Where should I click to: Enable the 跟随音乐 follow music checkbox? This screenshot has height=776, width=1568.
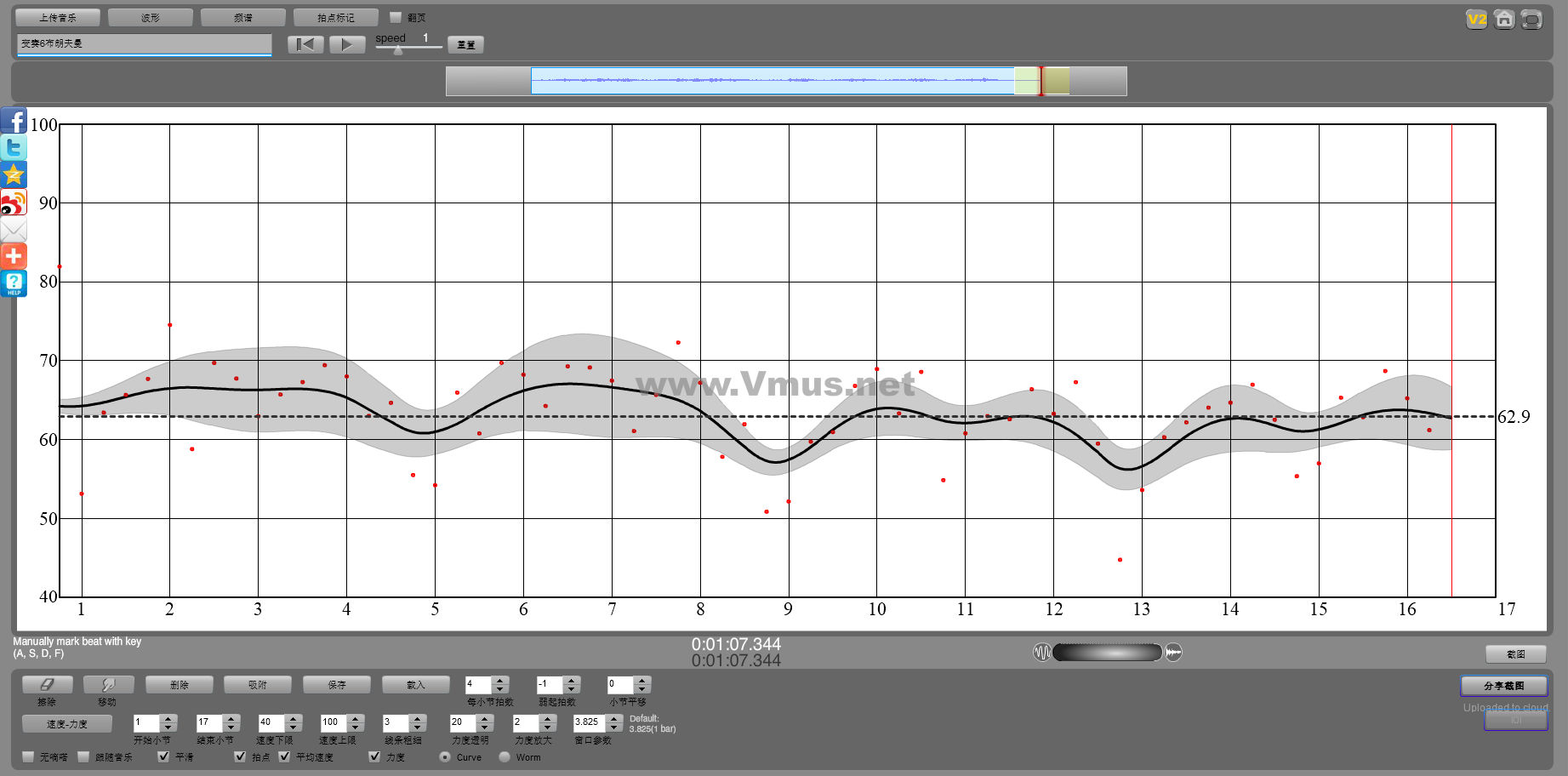pos(83,756)
